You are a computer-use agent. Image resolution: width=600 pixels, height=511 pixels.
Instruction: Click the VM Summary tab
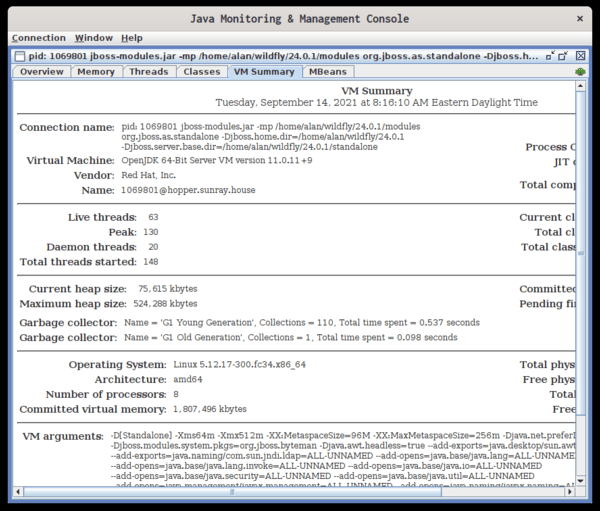pyautogui.click(x=264, y=72)
